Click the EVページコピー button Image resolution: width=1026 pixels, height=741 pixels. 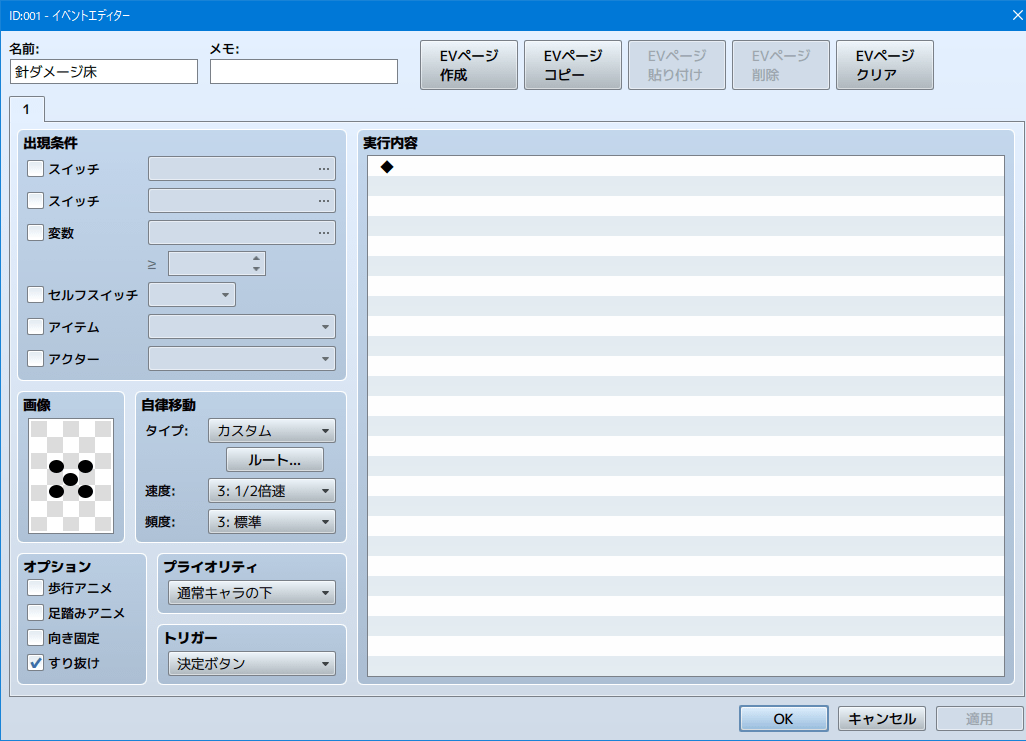[x=572, y=65]
